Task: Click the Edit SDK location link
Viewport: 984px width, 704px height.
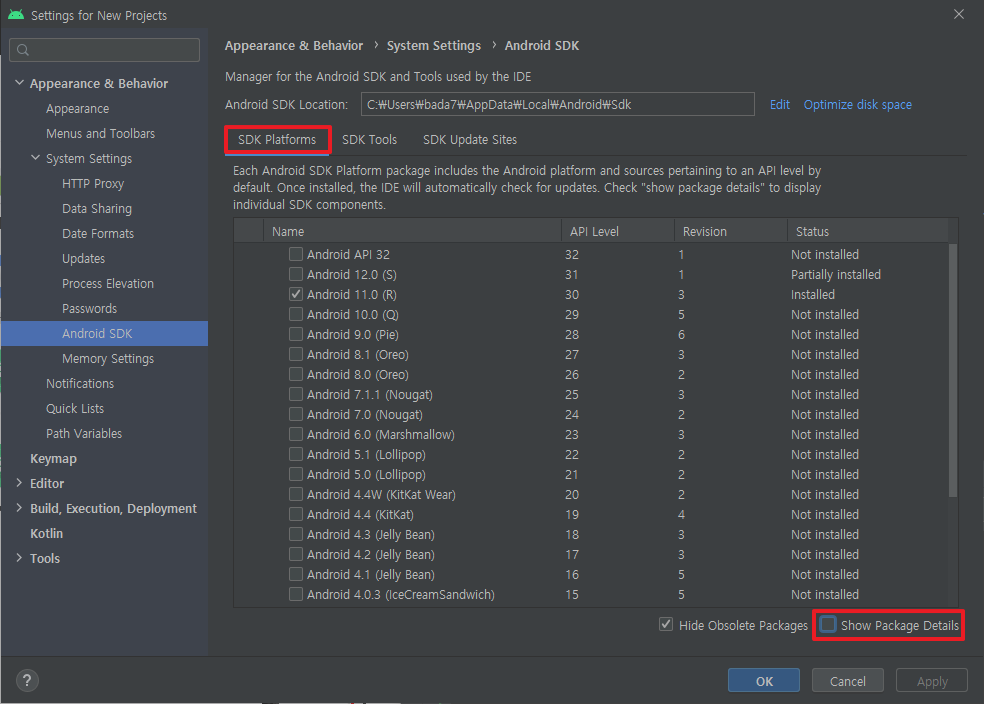Action: 779,105
